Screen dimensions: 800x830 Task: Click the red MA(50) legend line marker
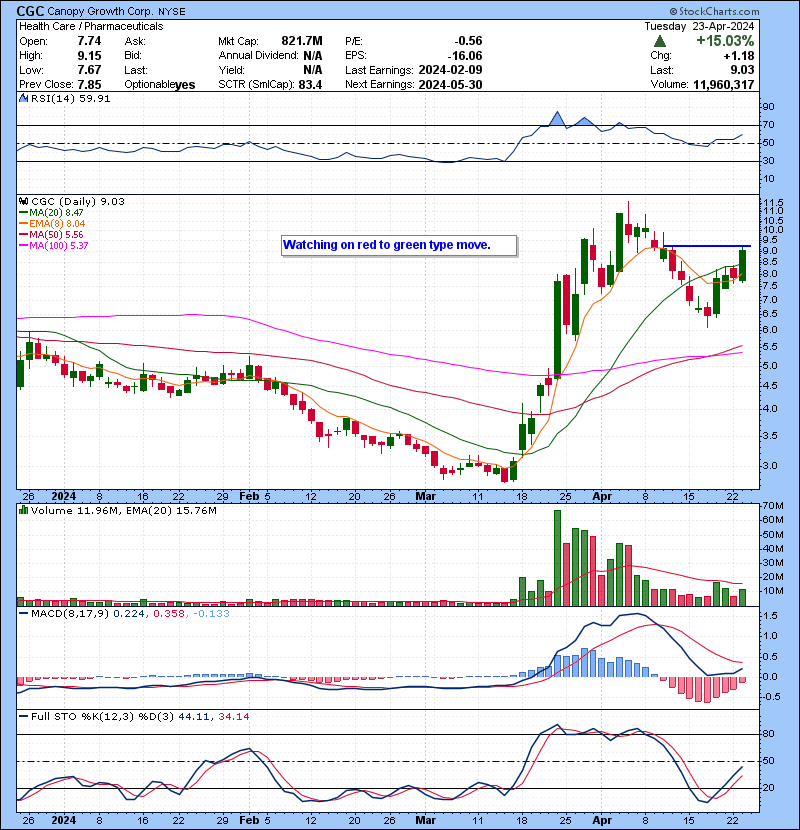pyautogui.click(x=24, y=235)
